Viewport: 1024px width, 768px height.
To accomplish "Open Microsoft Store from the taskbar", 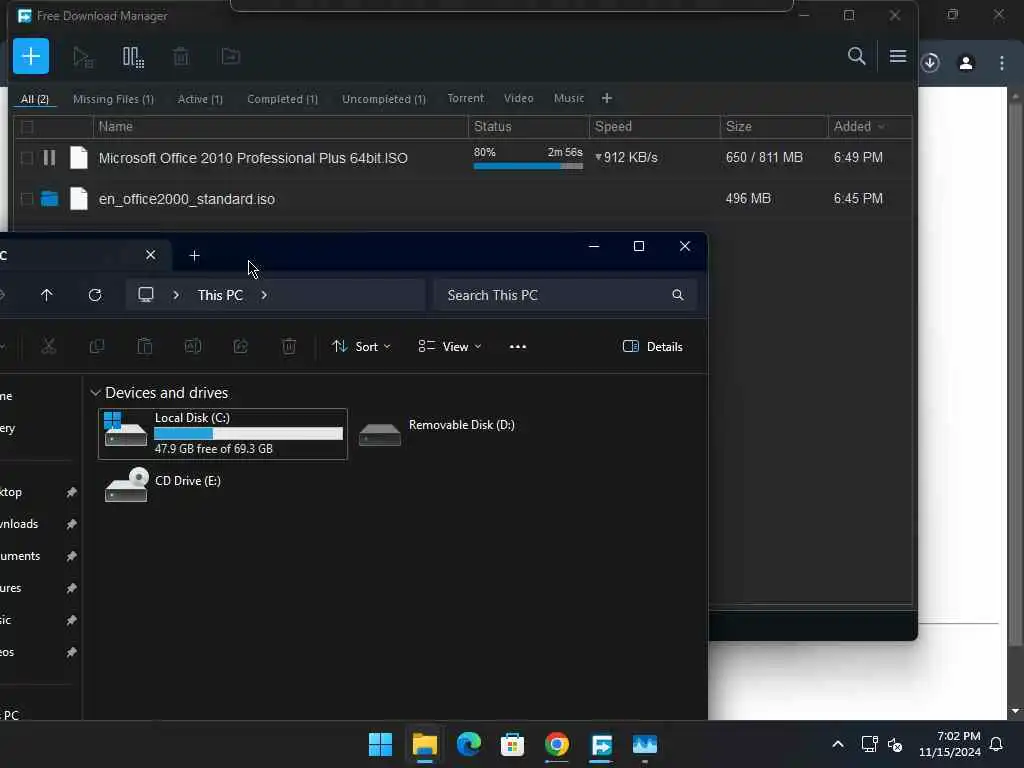I will pos(513,744).
